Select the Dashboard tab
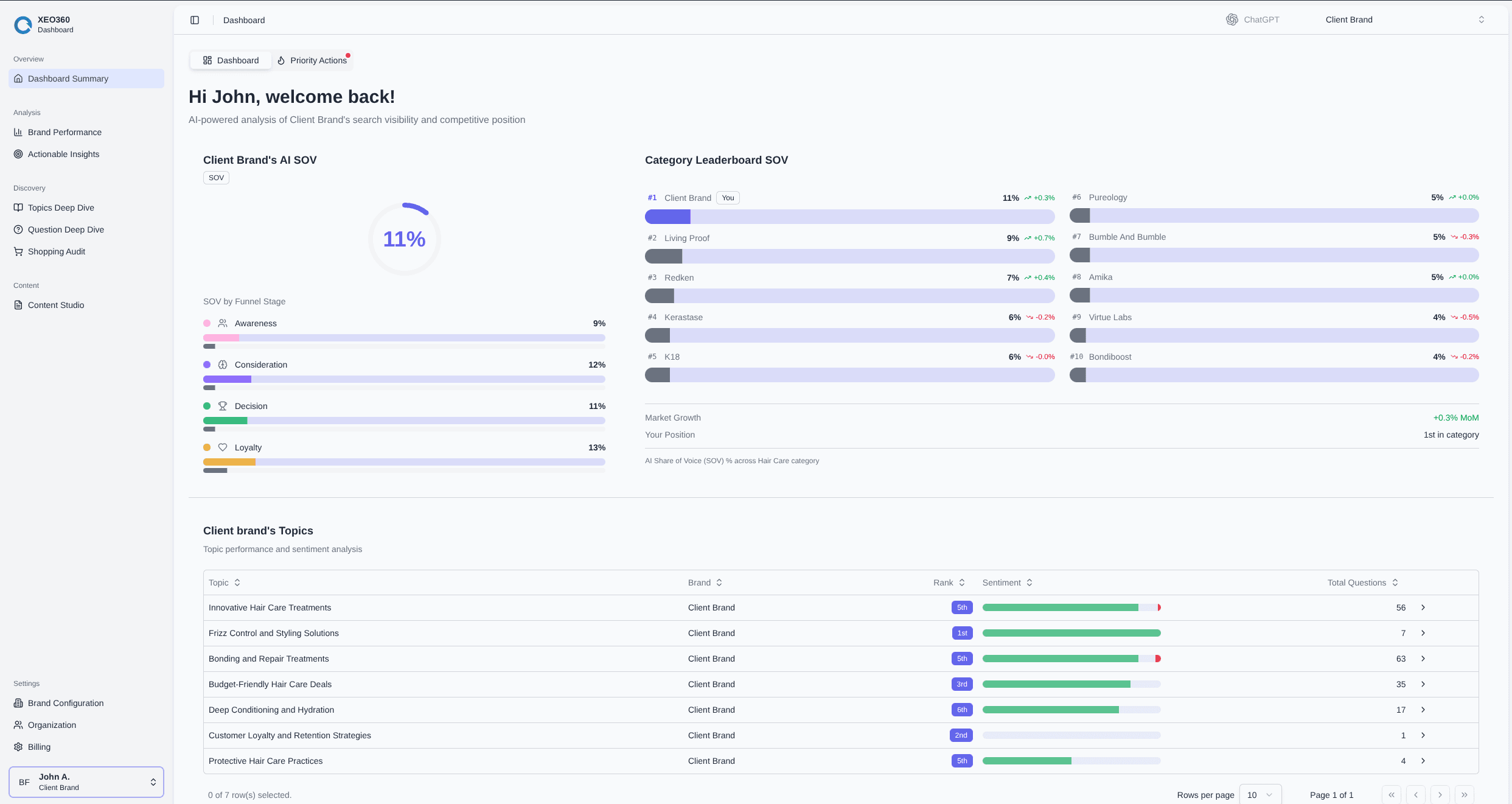Image resolution: width=1512 pixels, height=804 pixels. coord(231,60)
